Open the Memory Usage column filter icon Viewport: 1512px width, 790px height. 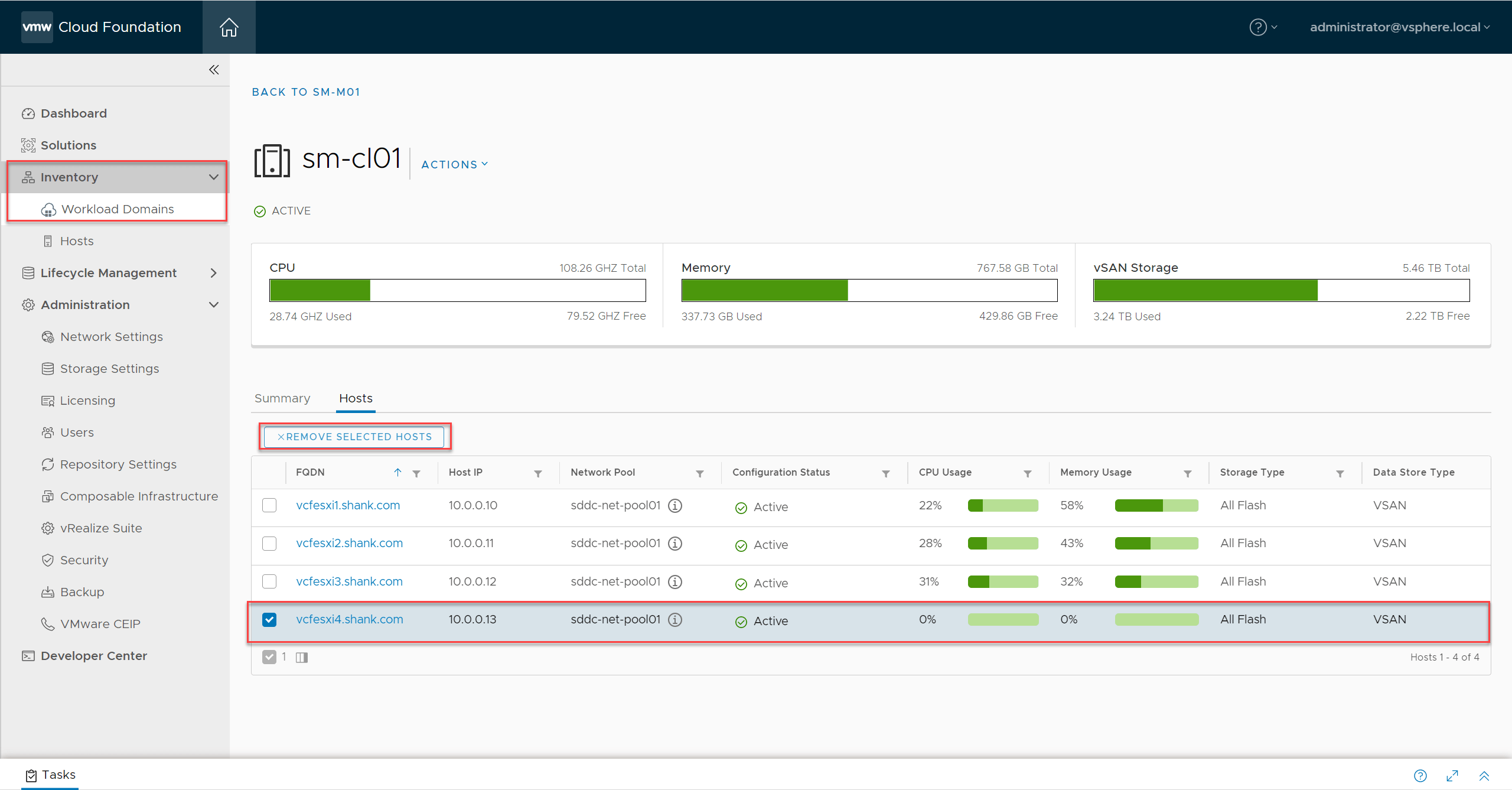point(1188,473)
